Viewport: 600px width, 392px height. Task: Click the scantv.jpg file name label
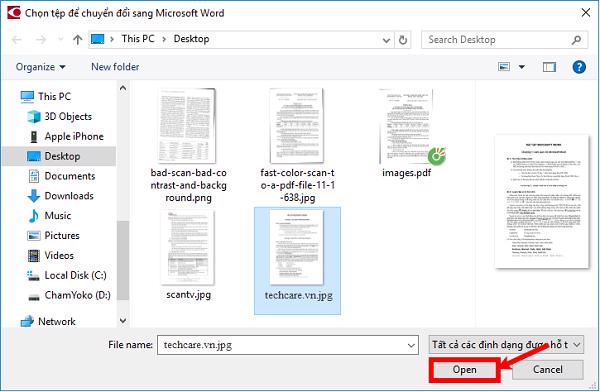tap(188, 295)
